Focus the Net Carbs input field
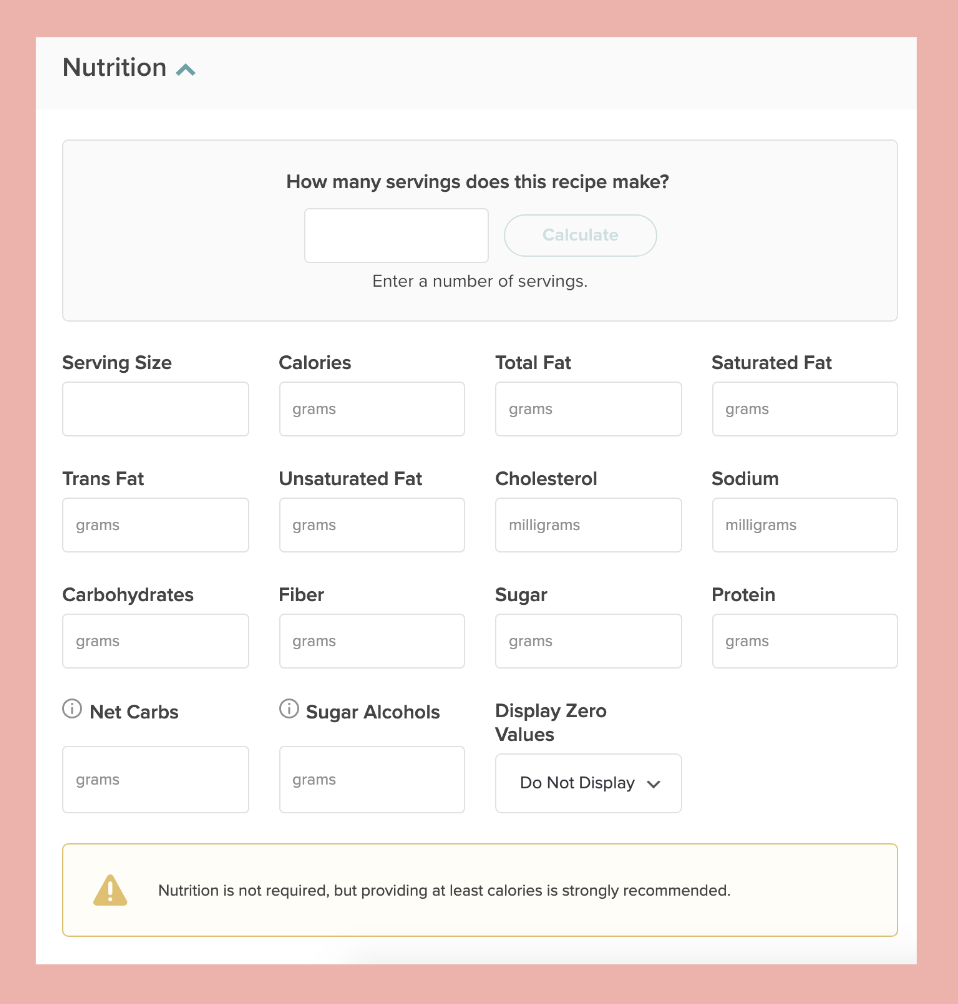Image resolution: width=958 pixels, height=1004 pixels. pos(155,780)
